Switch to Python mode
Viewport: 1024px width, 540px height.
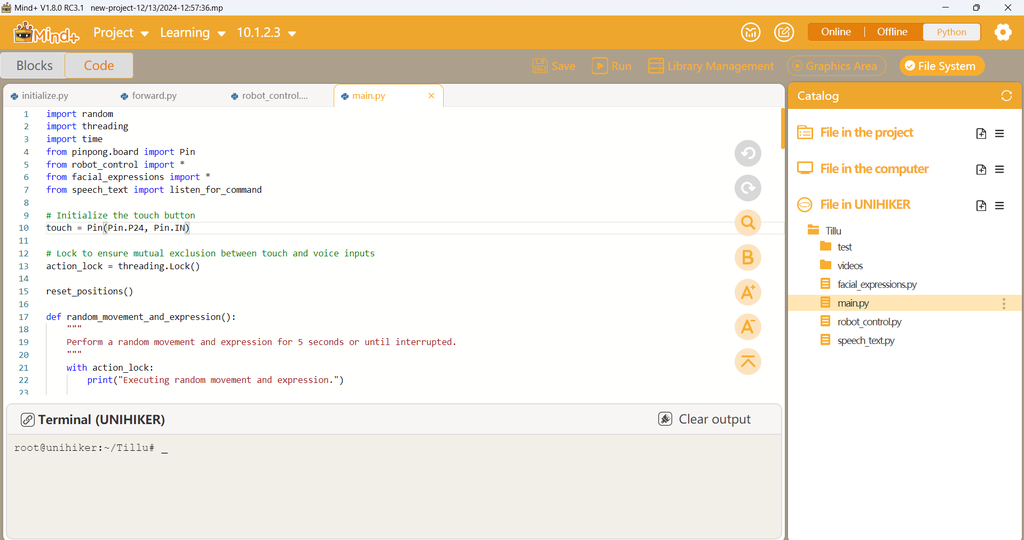[x=951, y=32]
